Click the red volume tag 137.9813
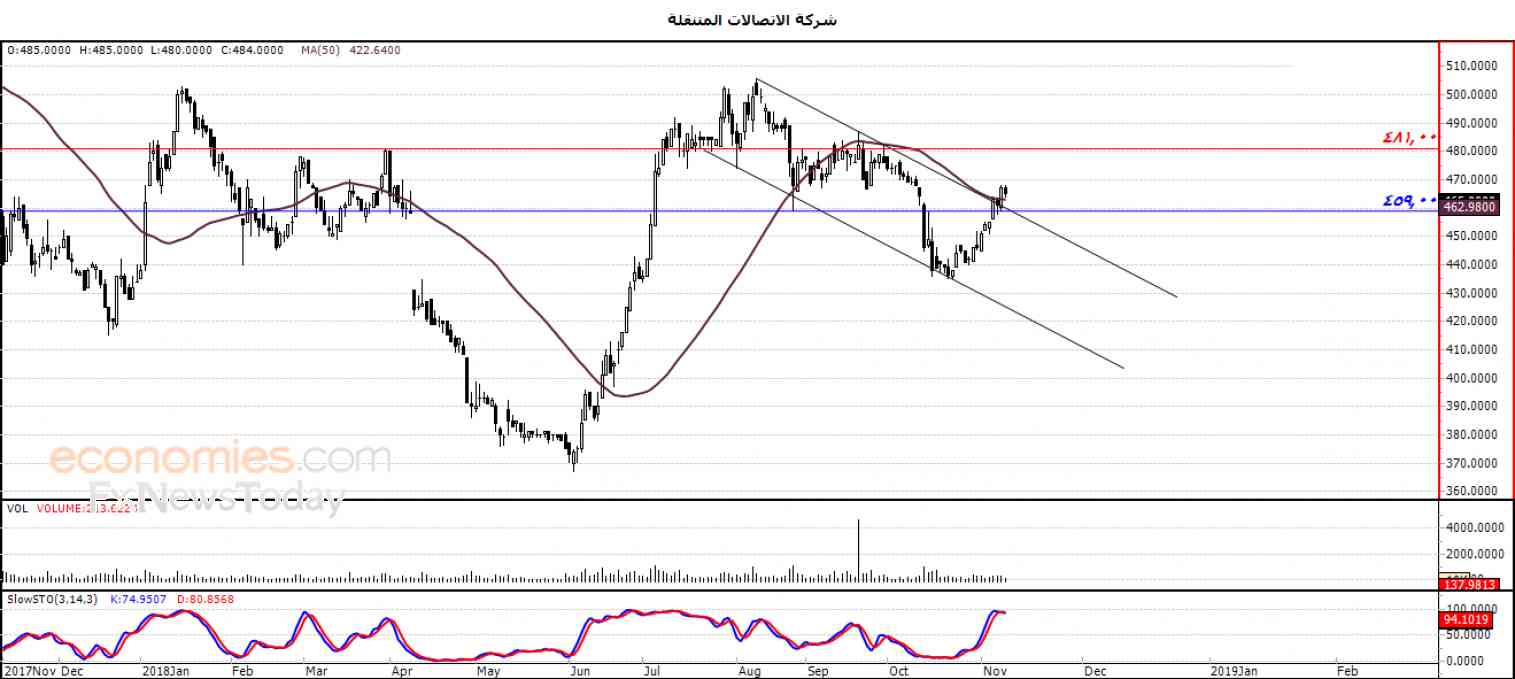The image size is (1515, 679). 1469,583
